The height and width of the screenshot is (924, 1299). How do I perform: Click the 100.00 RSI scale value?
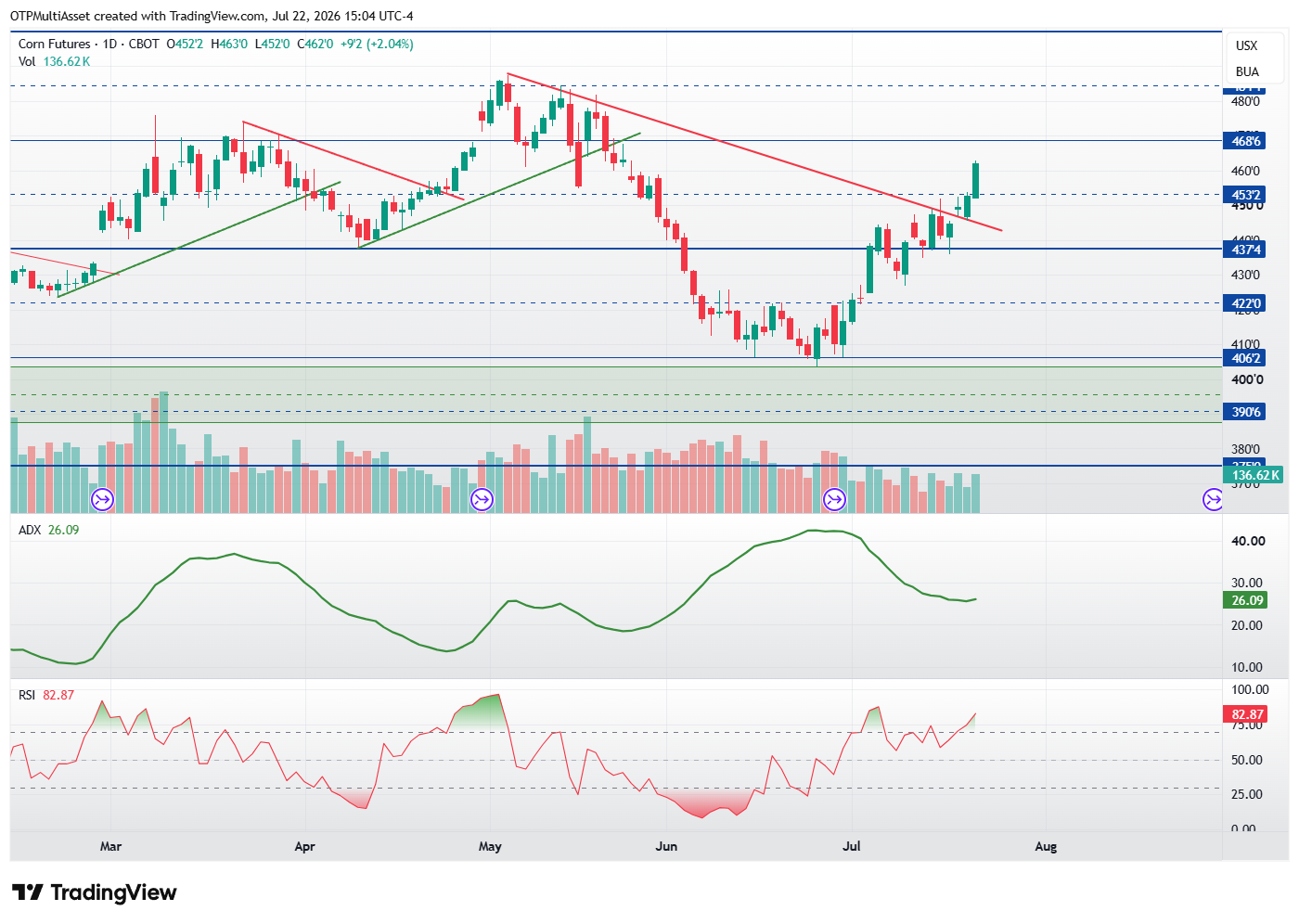pos(1250,689)
